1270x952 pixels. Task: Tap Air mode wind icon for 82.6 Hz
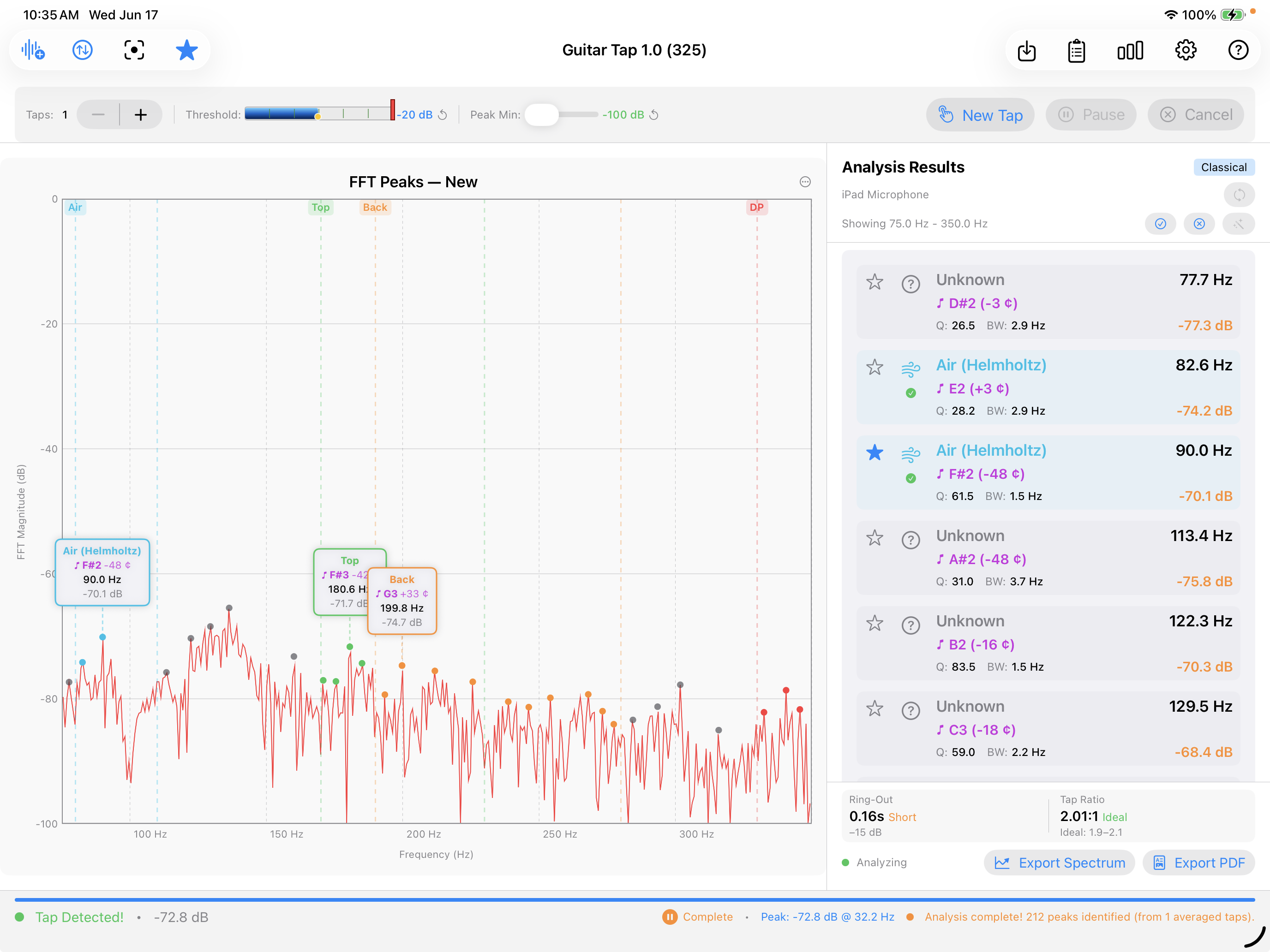[x=911, y=369]
